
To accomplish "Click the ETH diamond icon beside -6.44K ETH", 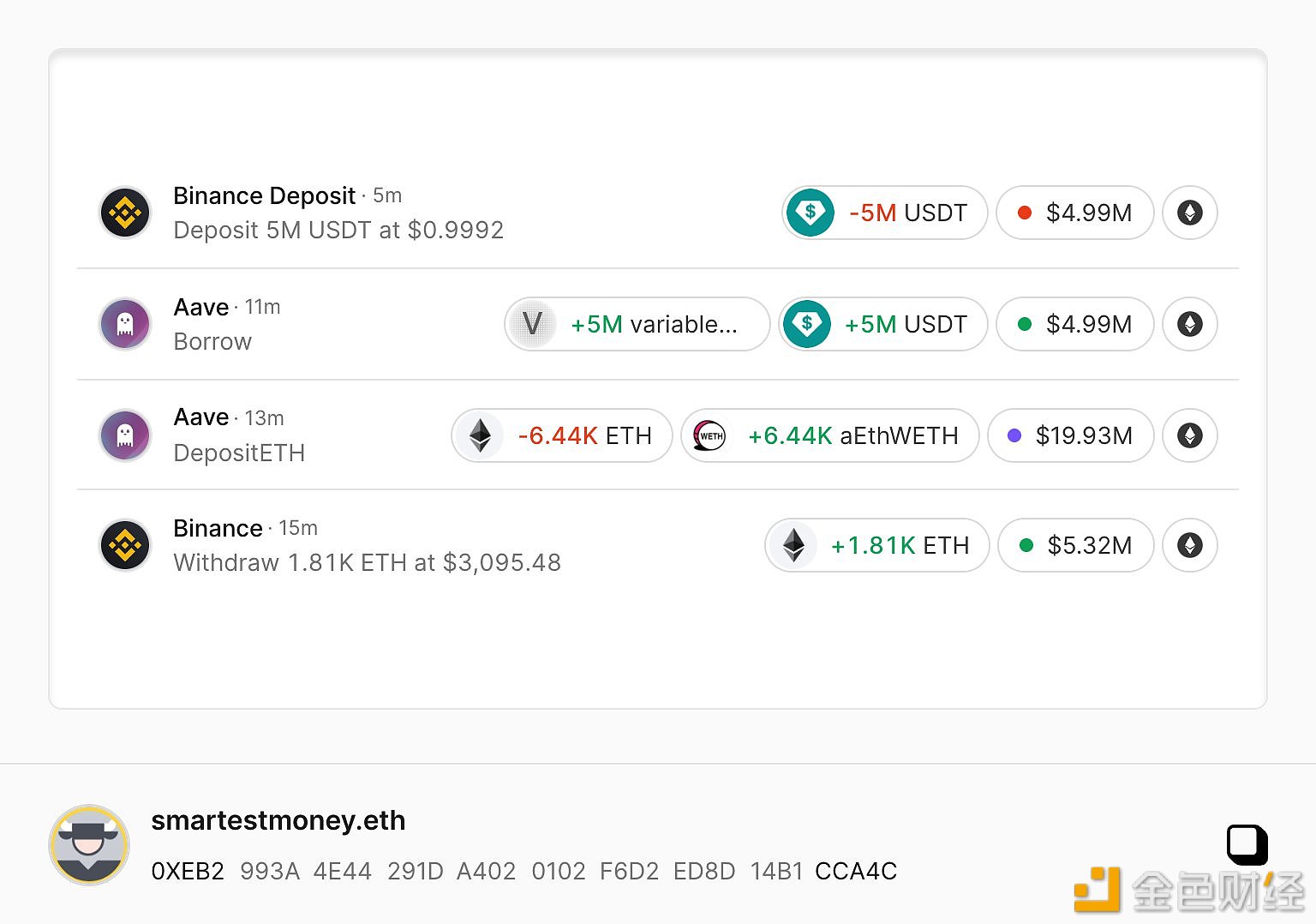I will [x=480, y=435].
